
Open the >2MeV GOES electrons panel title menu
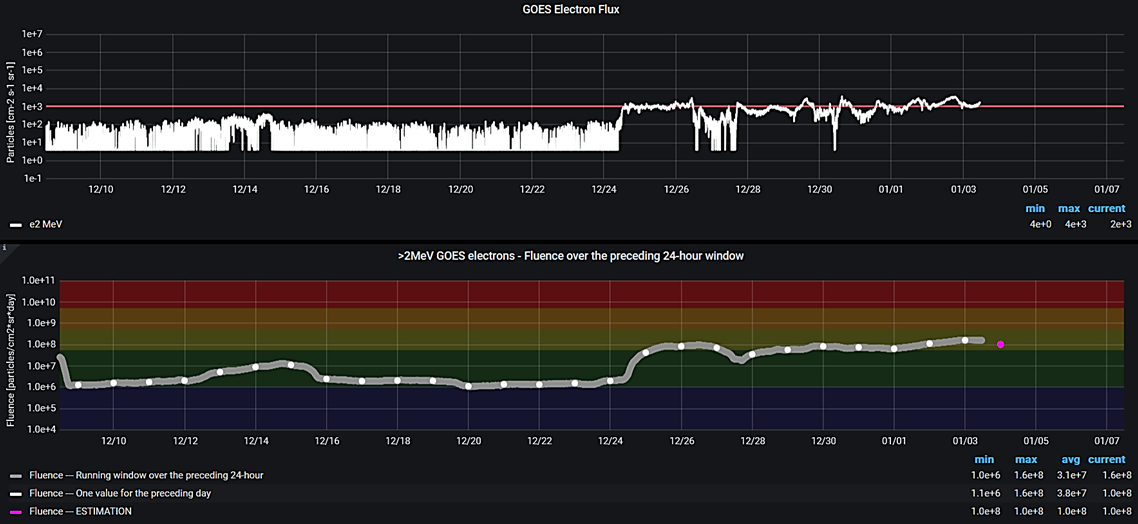[x=569, y=256]
